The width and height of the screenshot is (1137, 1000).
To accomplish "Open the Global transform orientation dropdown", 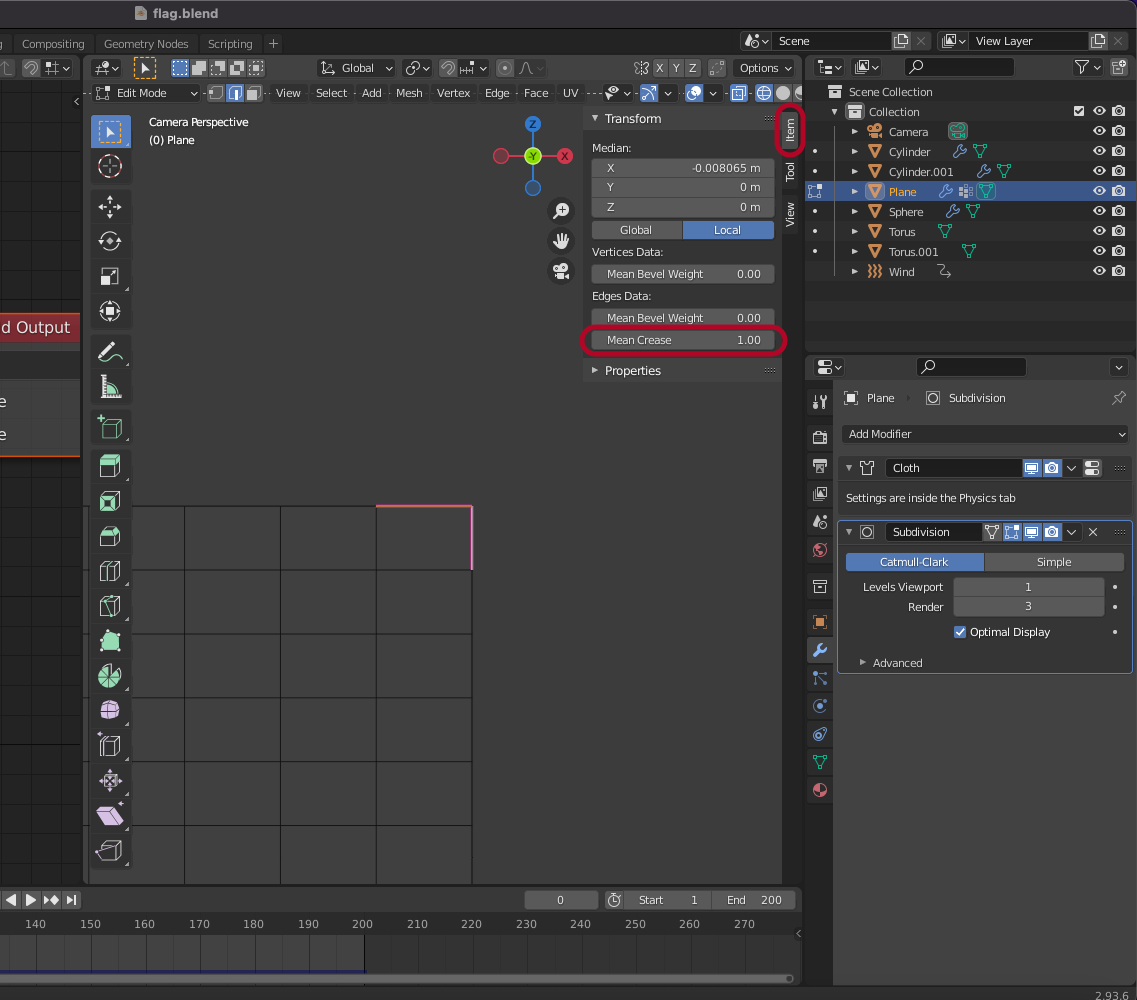I will [357, 68].
